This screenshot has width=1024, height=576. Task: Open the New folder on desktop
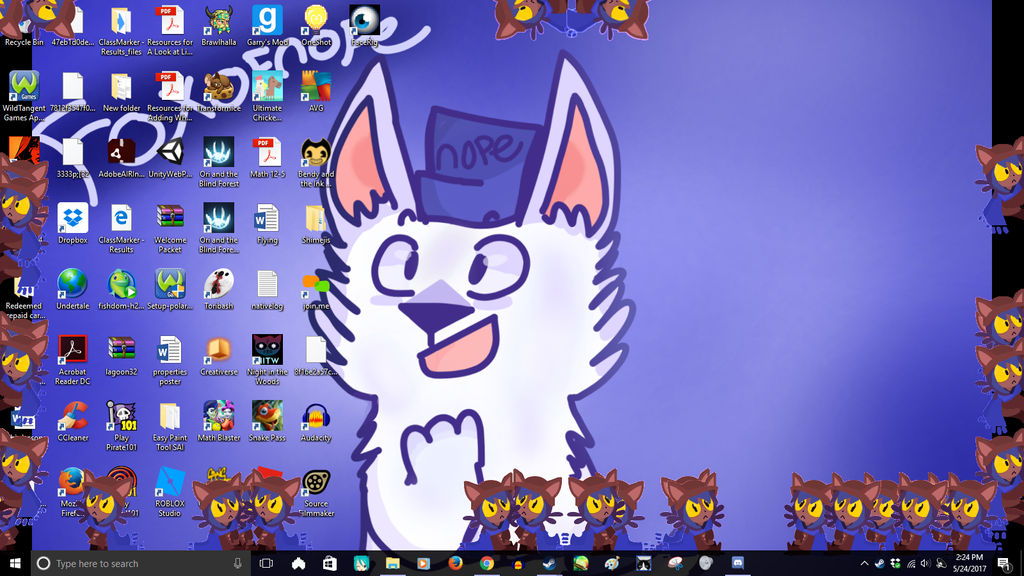coord(121,92)
